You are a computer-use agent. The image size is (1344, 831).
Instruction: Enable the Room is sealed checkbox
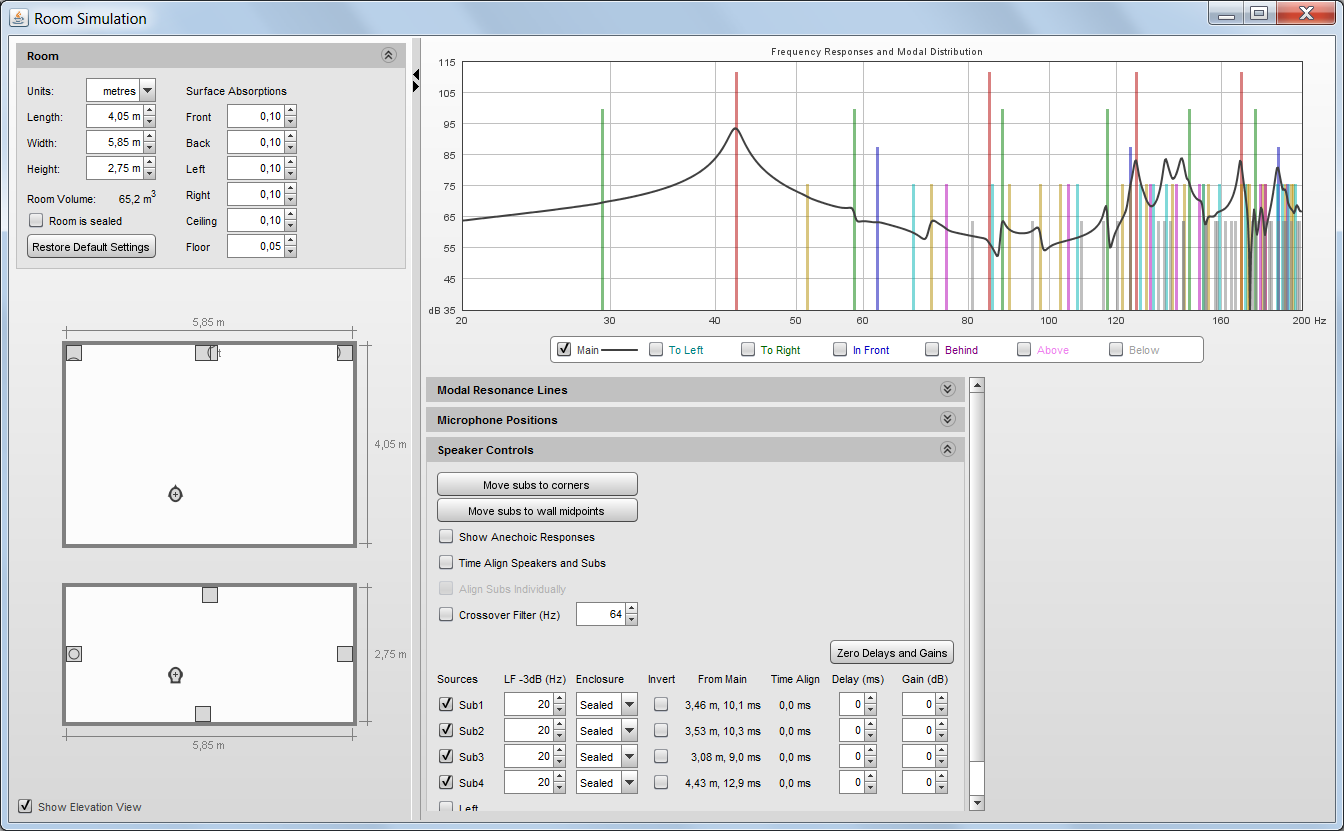click(36, 221)
